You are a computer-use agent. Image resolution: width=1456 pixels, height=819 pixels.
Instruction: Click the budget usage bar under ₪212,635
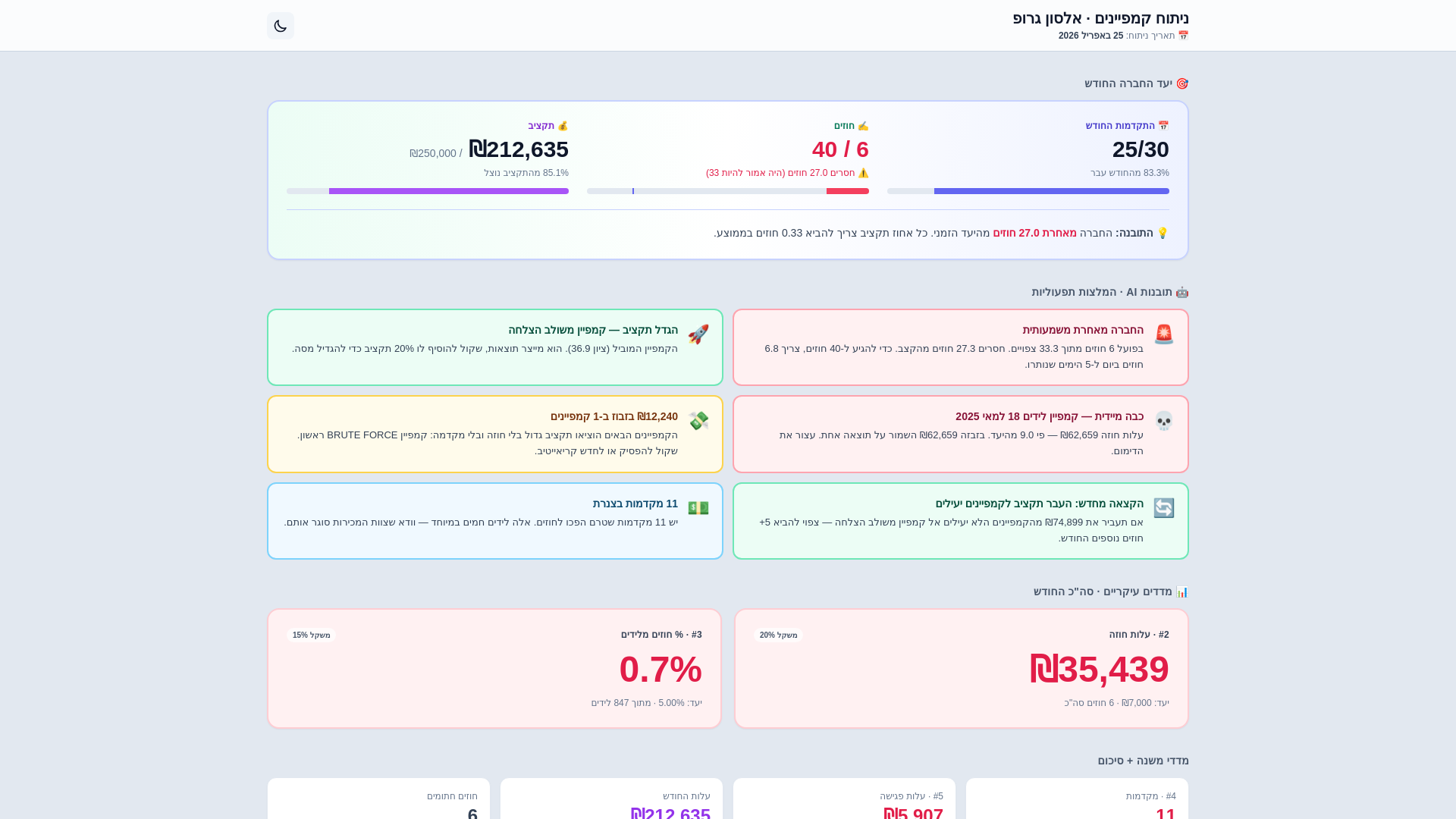[428, 191]
